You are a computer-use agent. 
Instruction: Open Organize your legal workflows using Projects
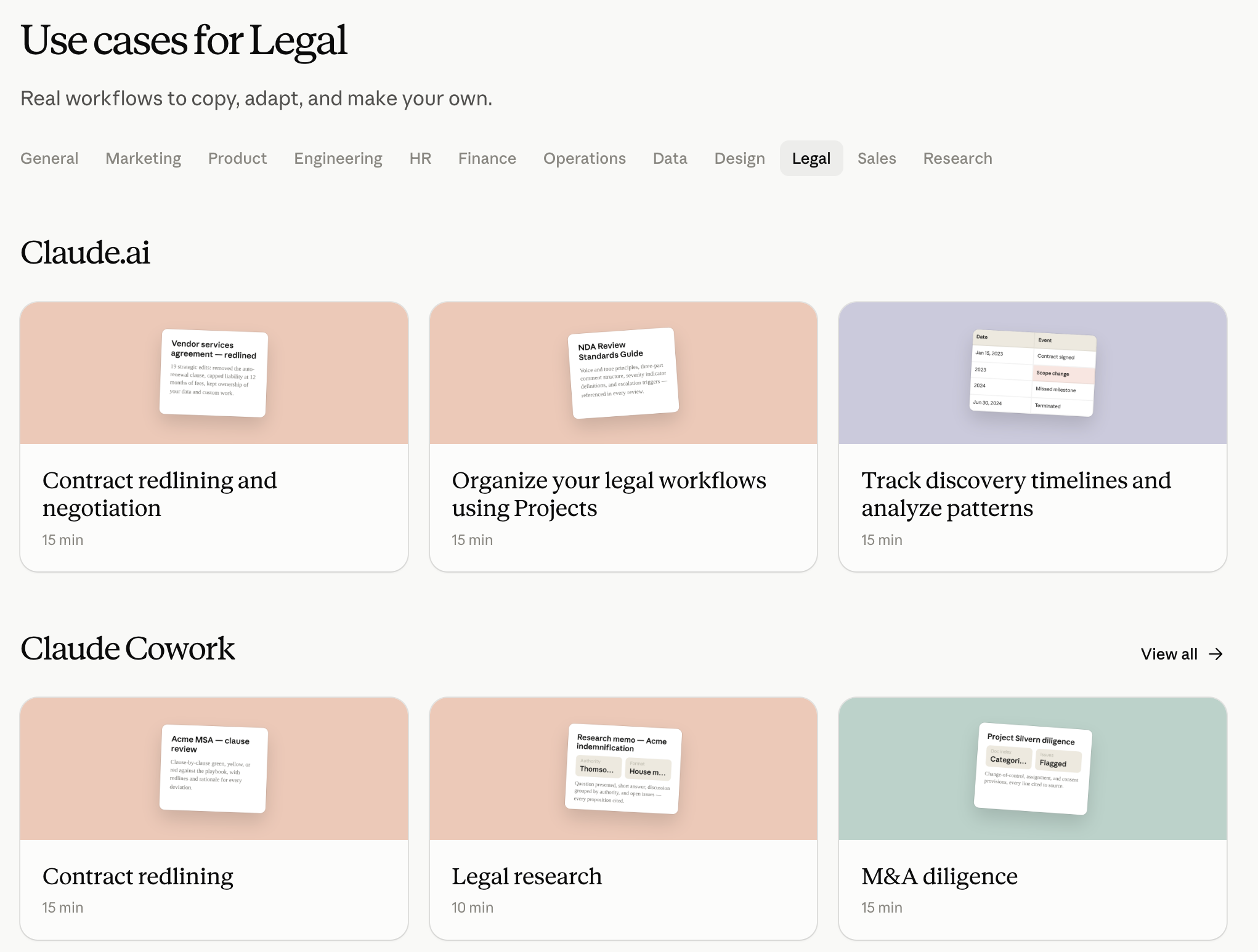pos(609,494)
